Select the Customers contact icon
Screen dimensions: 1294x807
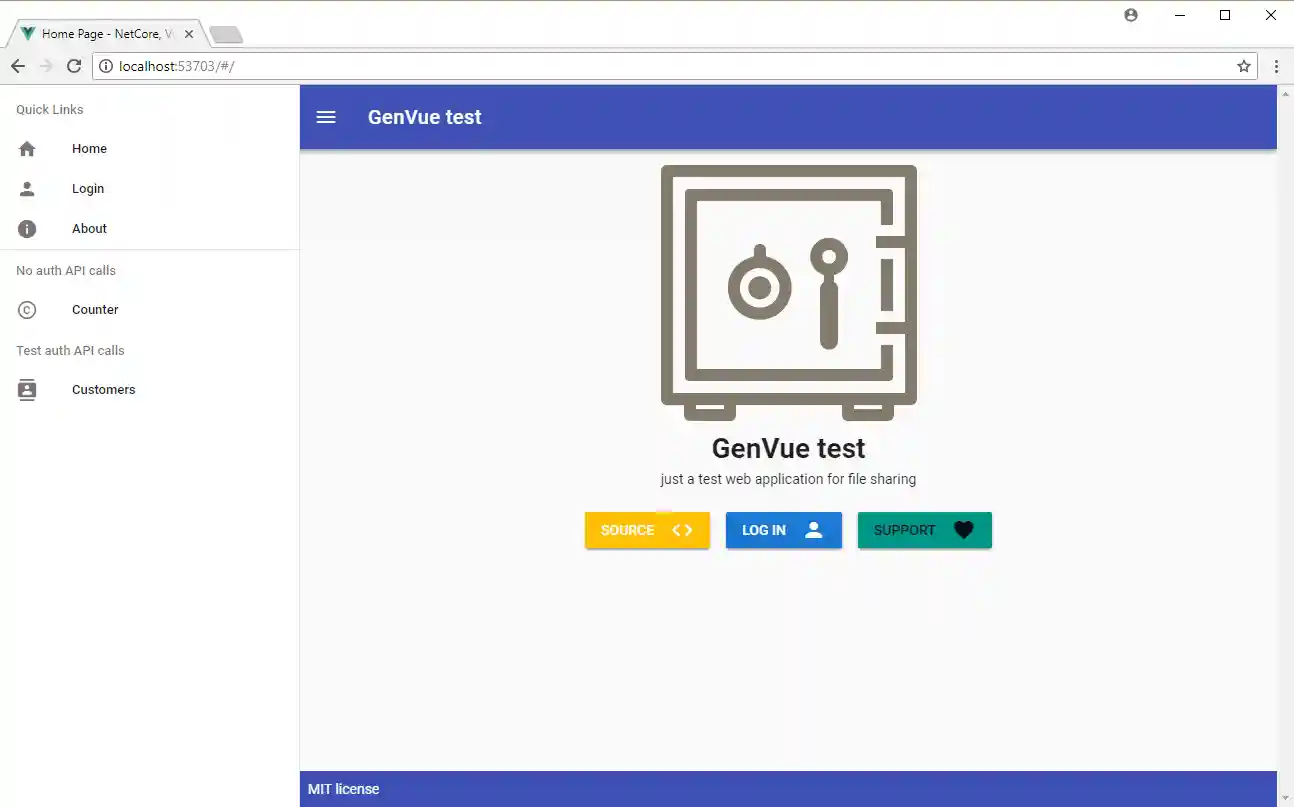click(x=26, y=389)
